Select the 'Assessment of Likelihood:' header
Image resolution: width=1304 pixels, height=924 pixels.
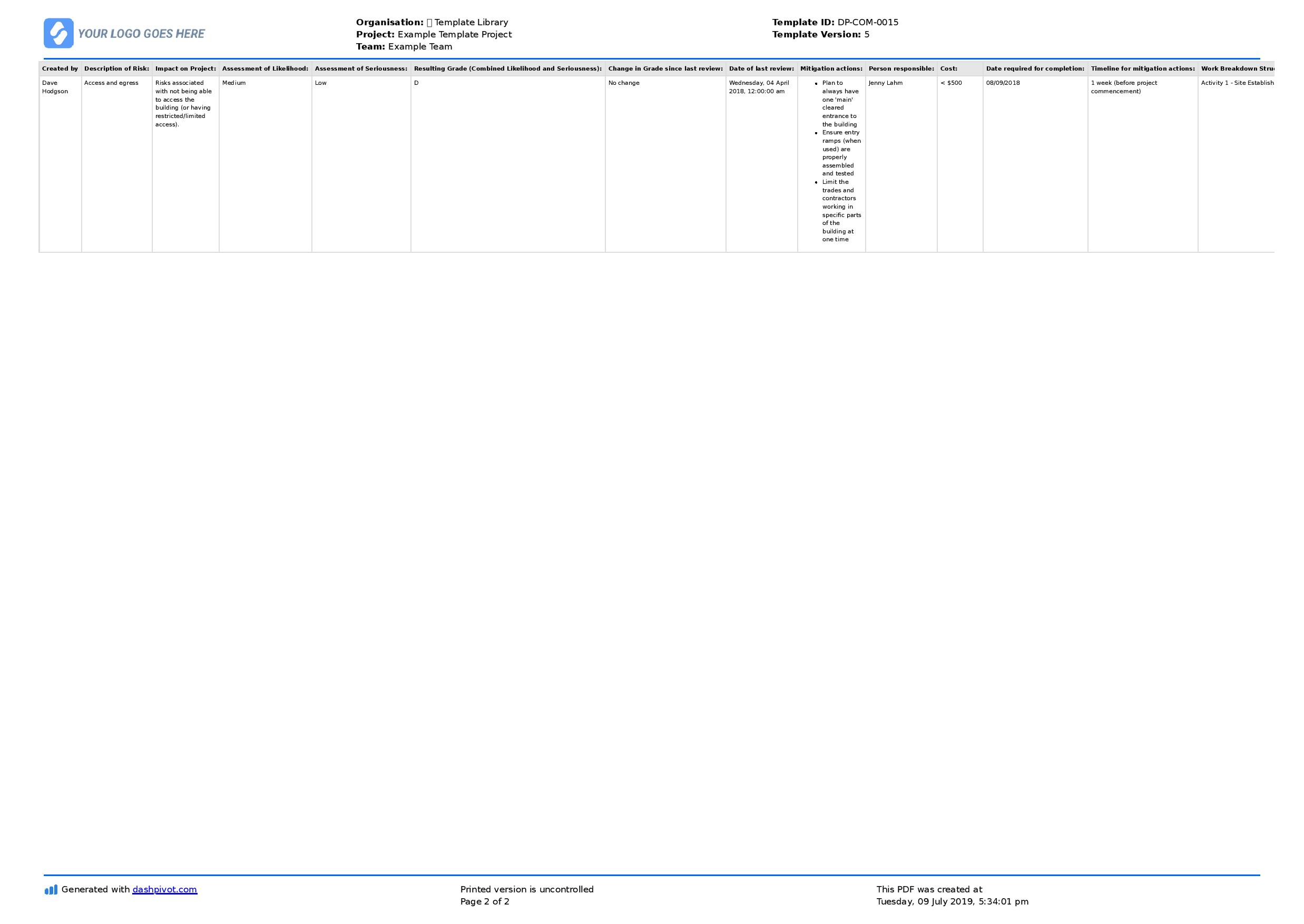click(x=265, y=69)
